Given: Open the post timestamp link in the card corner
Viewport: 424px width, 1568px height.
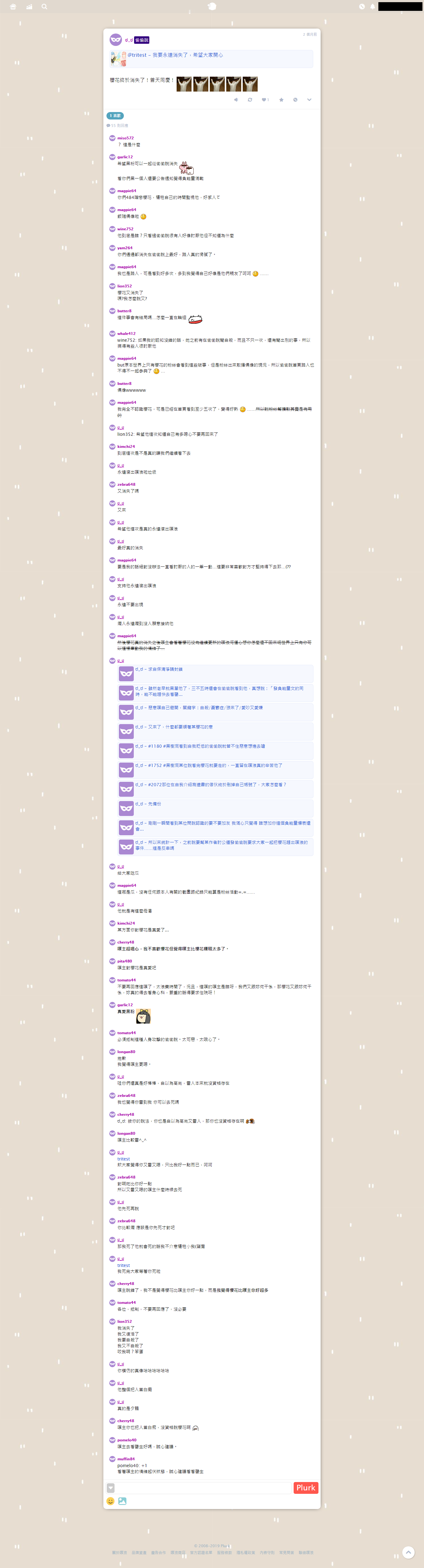Looking at the screenshot, I should (310, 35).
